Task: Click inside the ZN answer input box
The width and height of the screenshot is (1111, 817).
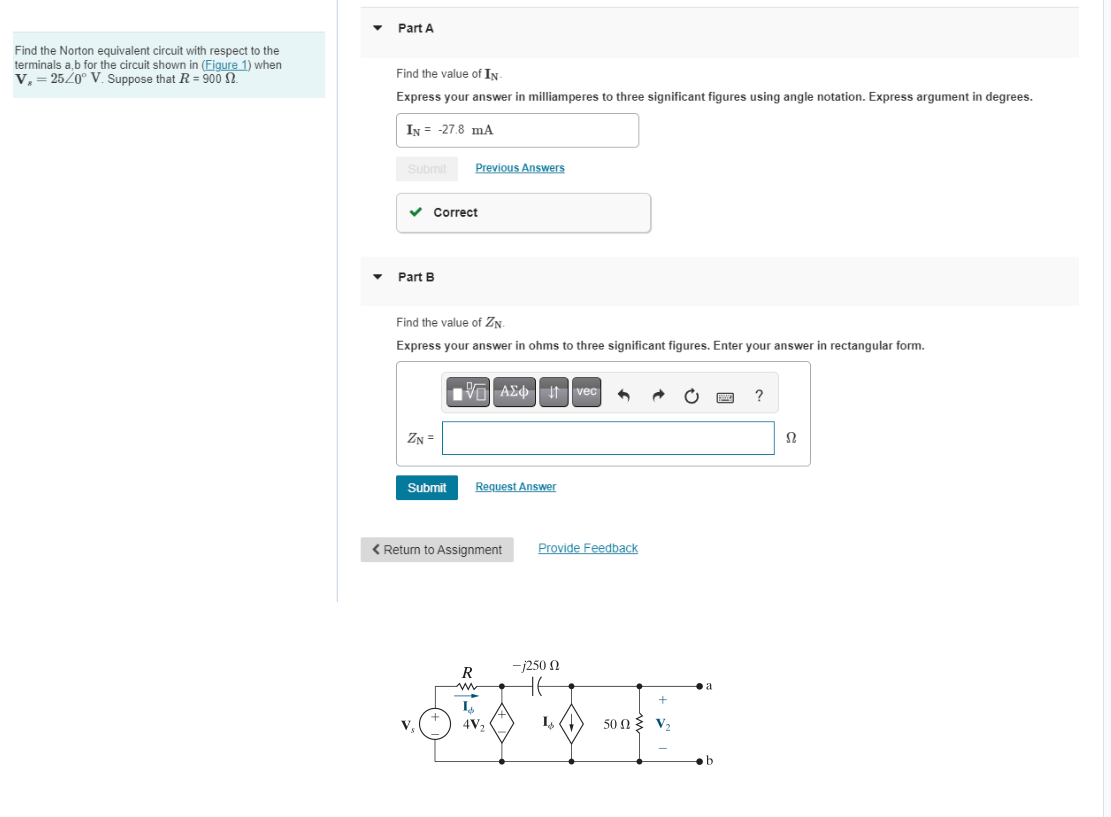Action: point(608,438)
